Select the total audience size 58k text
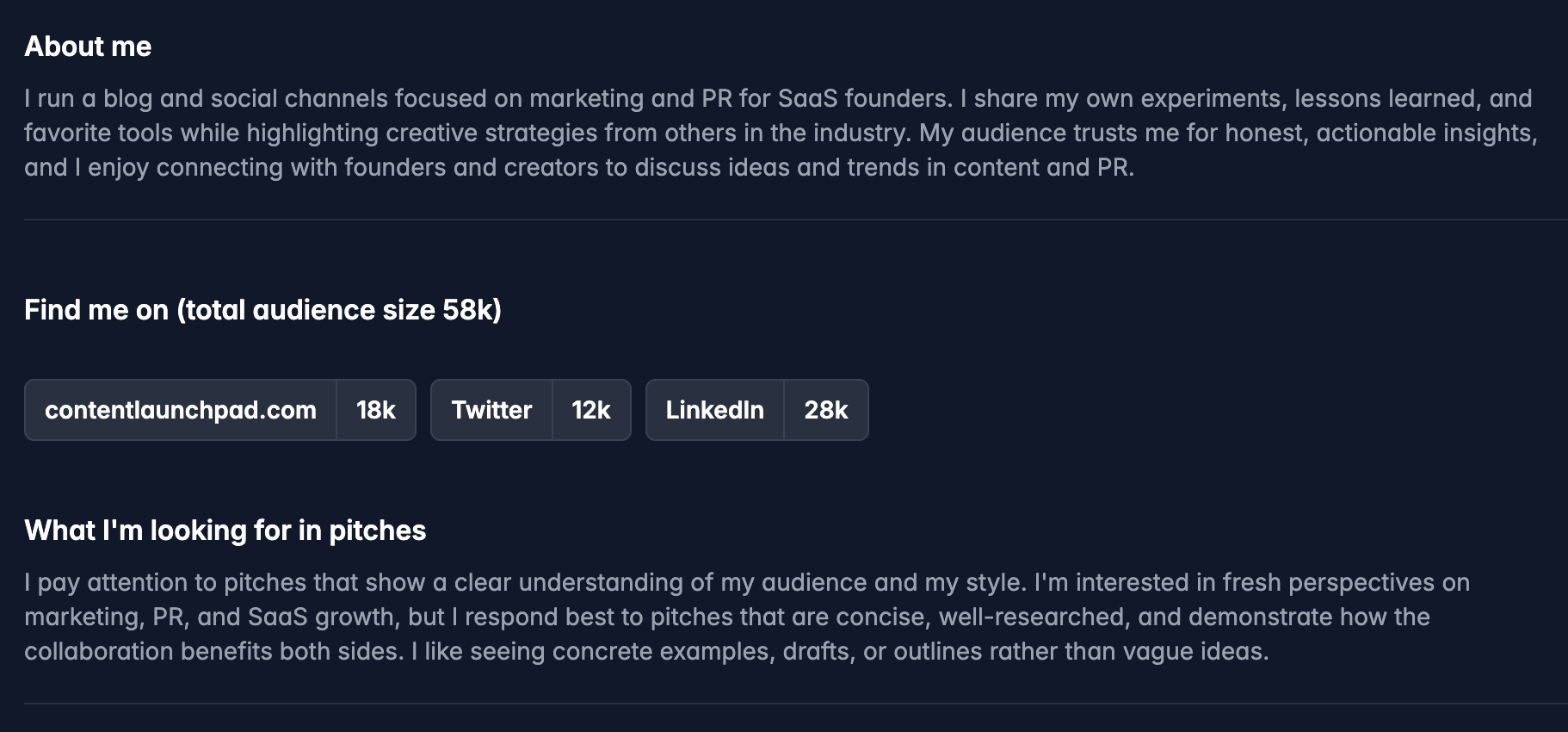Image resolution: width=1568 pixels, height=732 pixels. [340, 310]
